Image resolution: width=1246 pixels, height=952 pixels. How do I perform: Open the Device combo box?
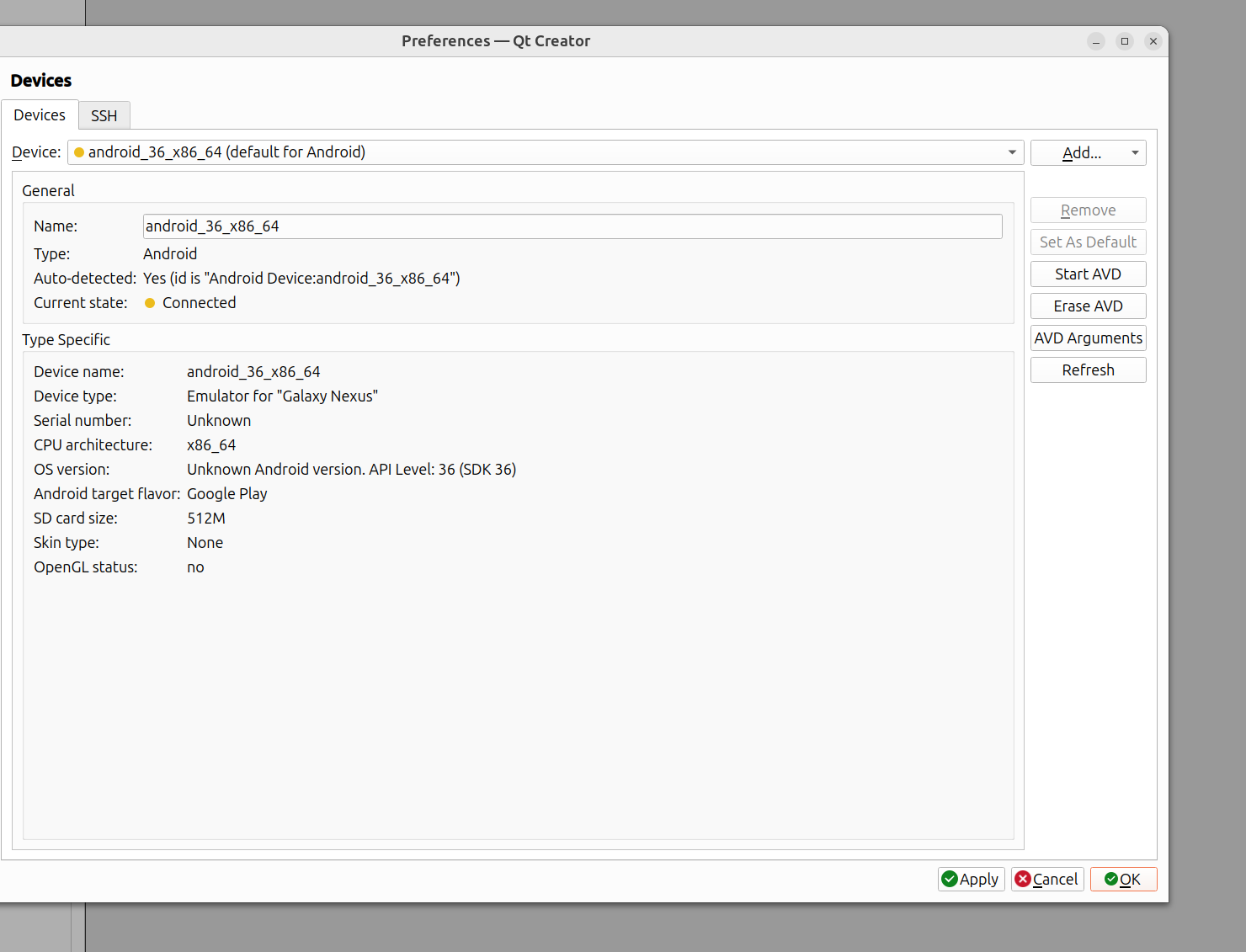[546, 152]
